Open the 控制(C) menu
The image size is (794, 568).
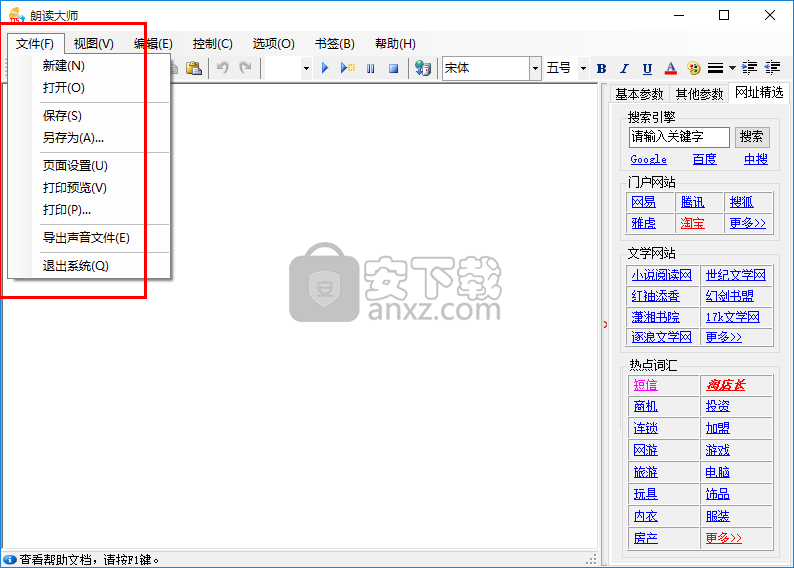[x=213, y=44]
